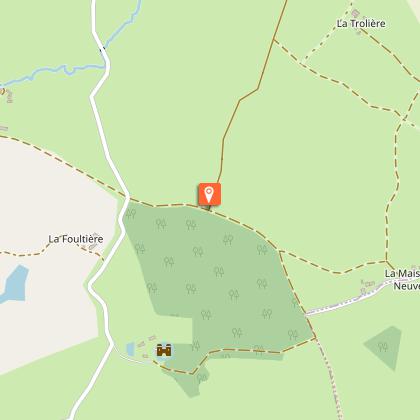Click the small pond beside the castle
Screen dimensions: 420x420
tap(131, 349)
